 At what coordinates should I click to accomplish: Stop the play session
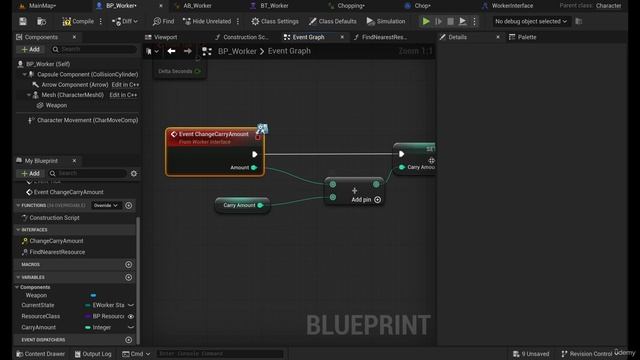(x=450, y=21)
